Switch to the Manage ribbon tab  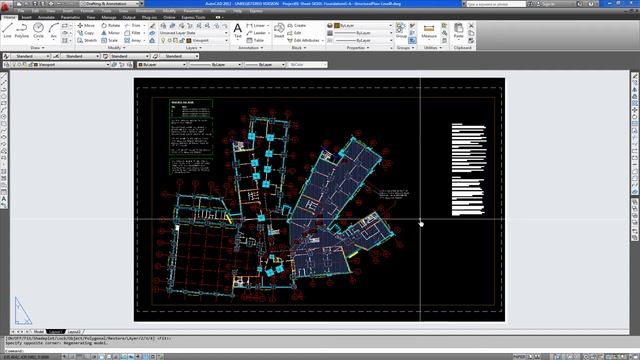(x=109, y=17)
